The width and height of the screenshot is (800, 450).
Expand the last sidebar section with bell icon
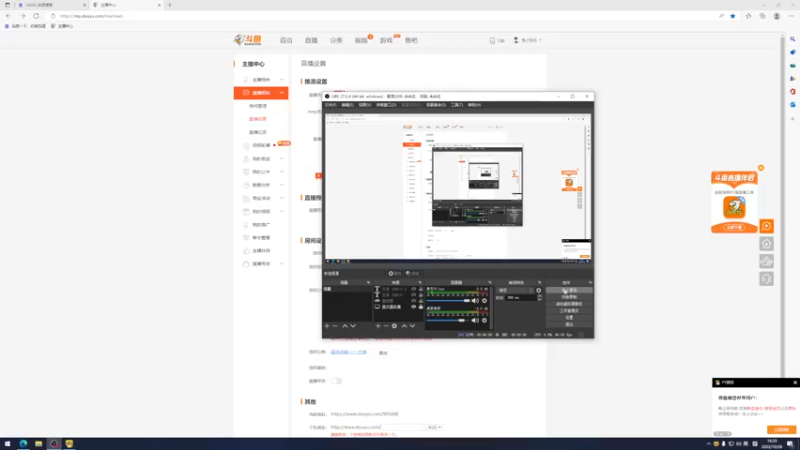282,264
